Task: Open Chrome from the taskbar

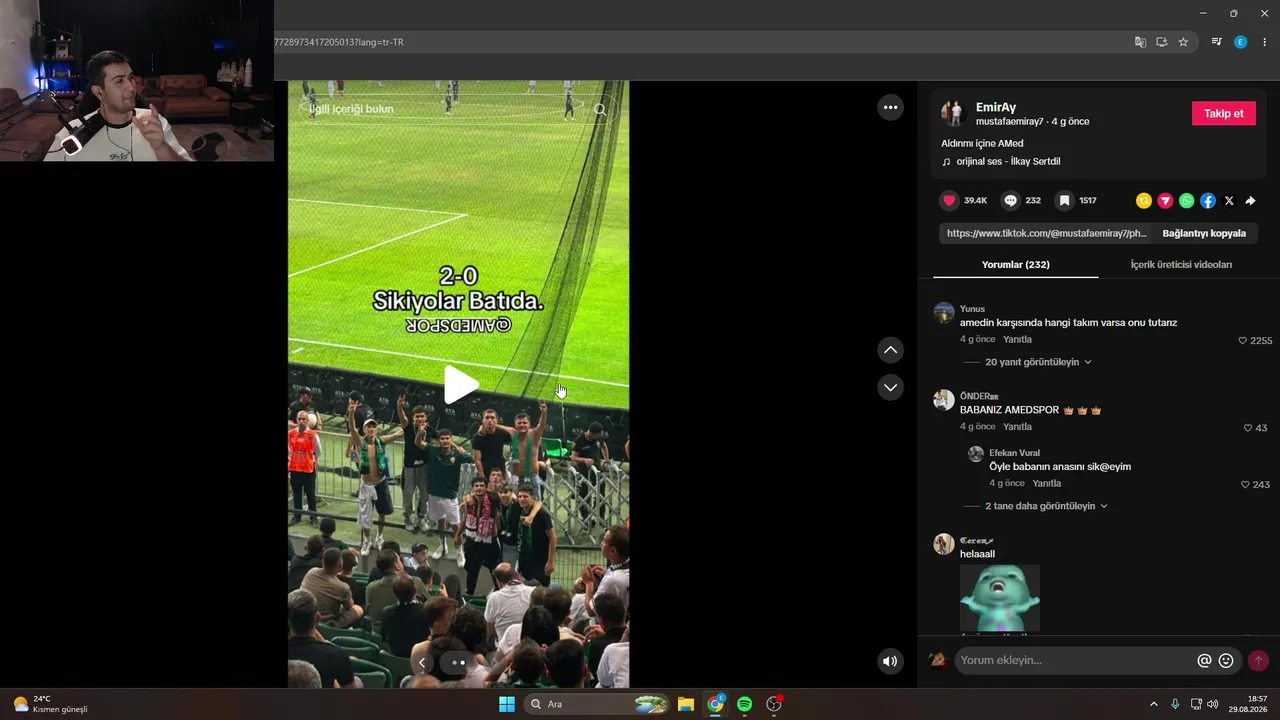Action: click(x=716, y=704)
